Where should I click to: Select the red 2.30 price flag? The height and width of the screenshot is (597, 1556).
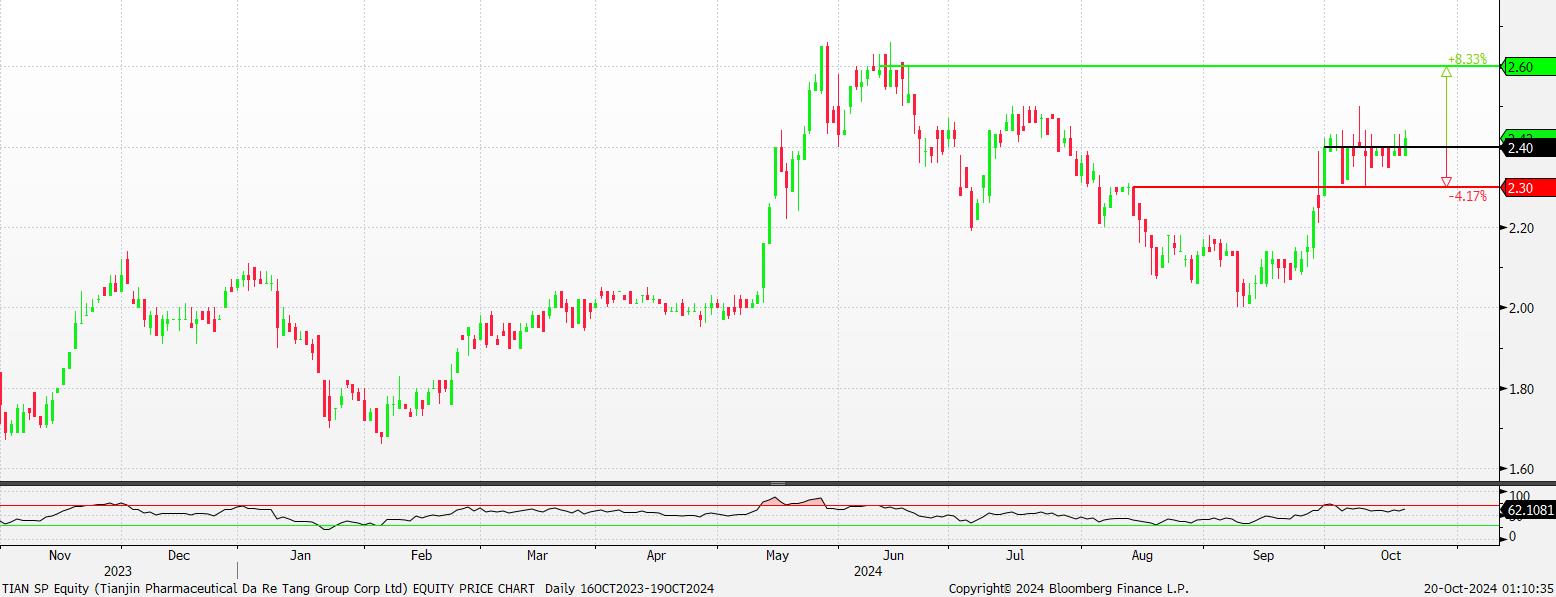(x=1529, y=188)
